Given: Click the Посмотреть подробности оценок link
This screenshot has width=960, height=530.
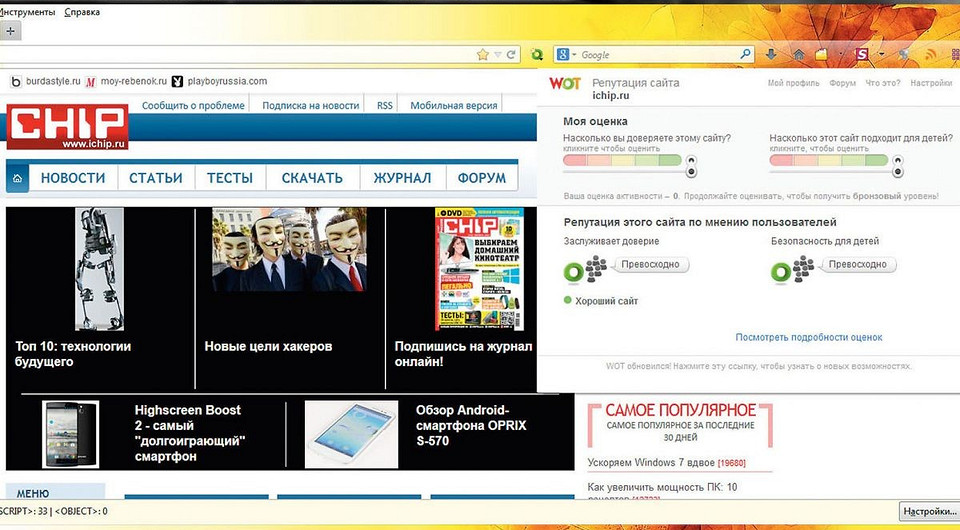Looking at the screenshot, I should (808, 337).
